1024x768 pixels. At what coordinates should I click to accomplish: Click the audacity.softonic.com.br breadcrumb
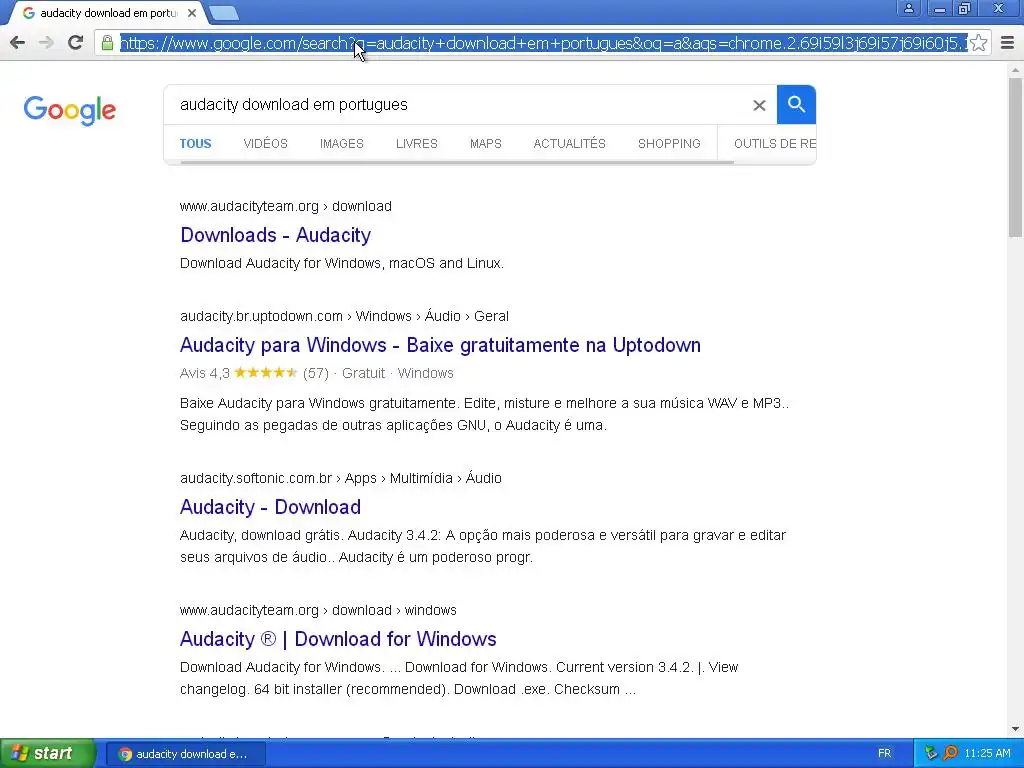[x=340, y=478]
